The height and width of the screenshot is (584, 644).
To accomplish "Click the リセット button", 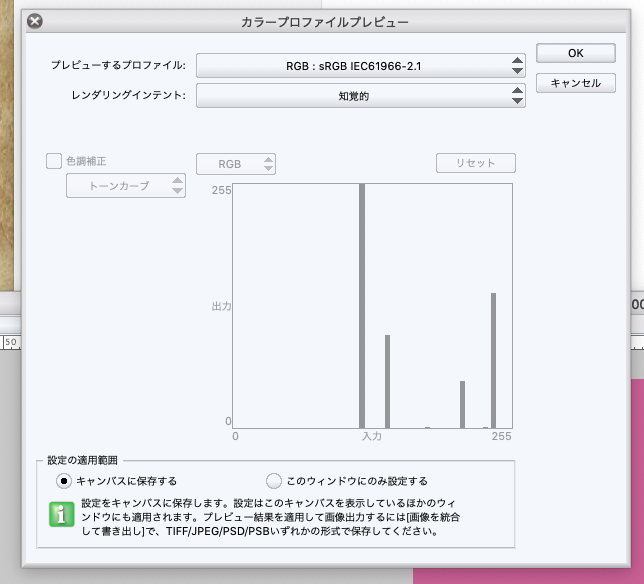I will (476, 163).
